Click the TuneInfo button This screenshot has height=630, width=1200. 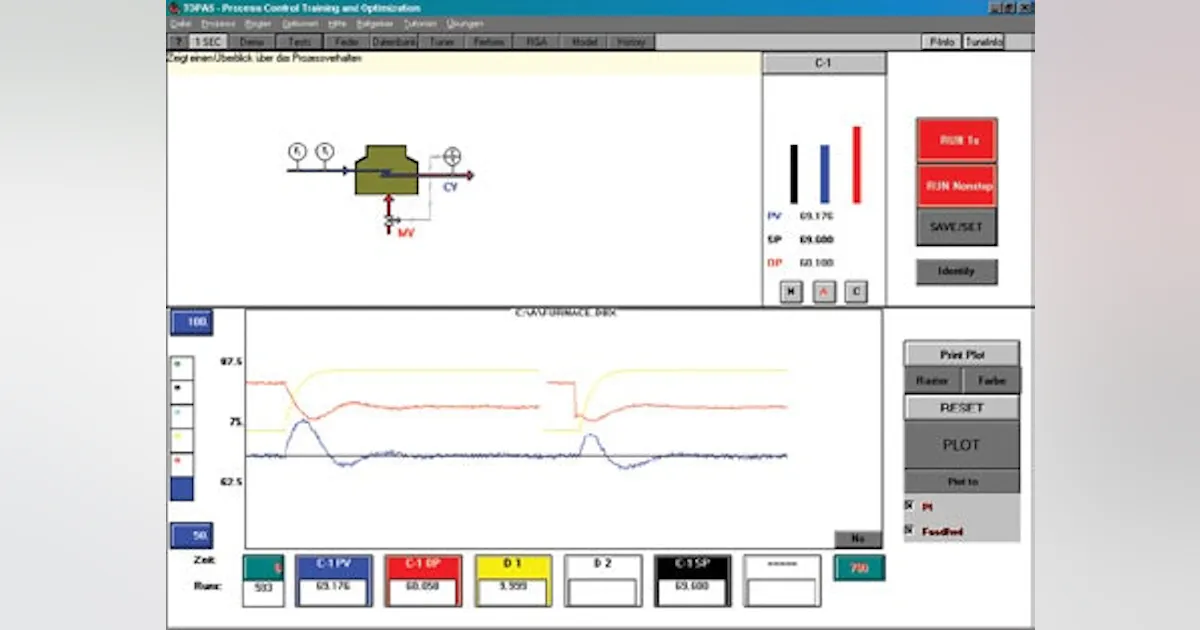[x=984, y=42]
